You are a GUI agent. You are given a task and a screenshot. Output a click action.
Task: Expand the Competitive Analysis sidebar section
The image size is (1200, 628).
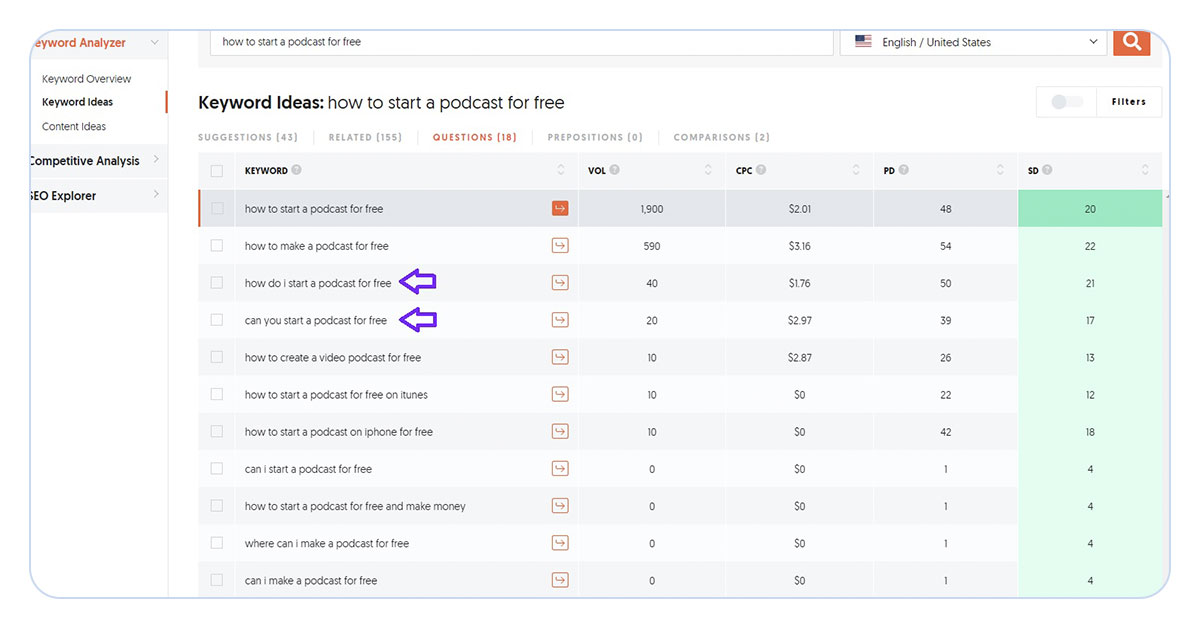point(156,160)
